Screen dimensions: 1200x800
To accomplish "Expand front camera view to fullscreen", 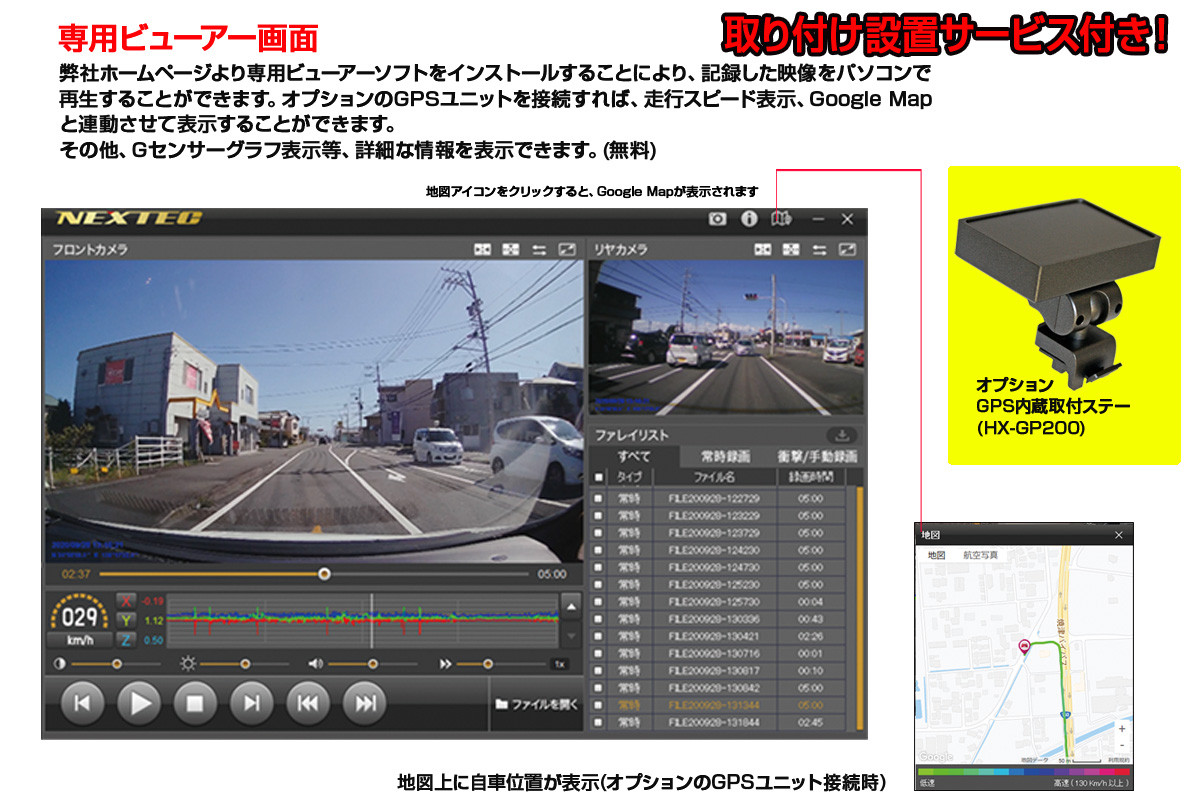I will [567, 249].
